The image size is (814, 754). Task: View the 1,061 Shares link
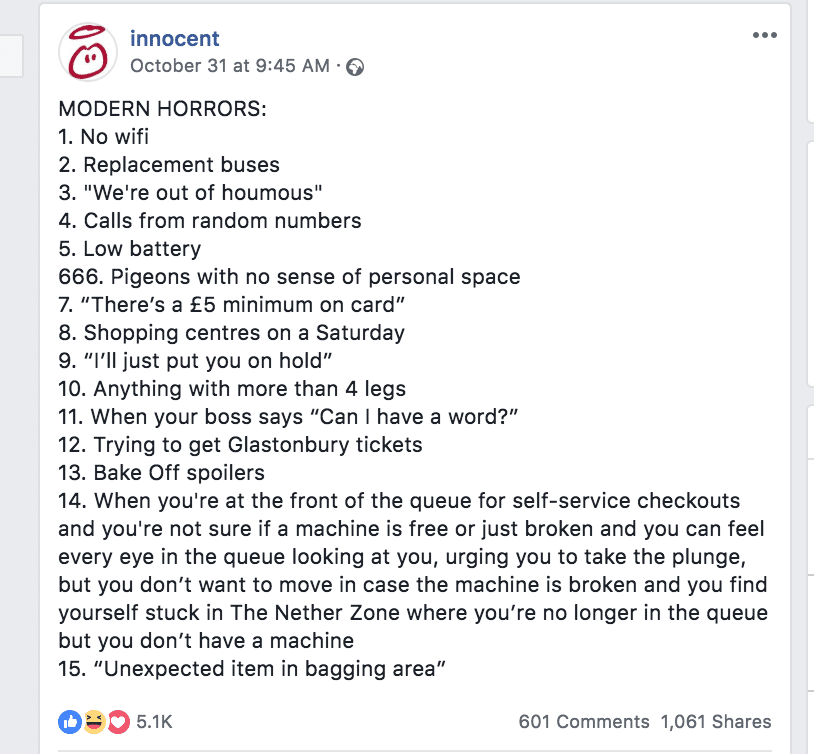point(716,722)
